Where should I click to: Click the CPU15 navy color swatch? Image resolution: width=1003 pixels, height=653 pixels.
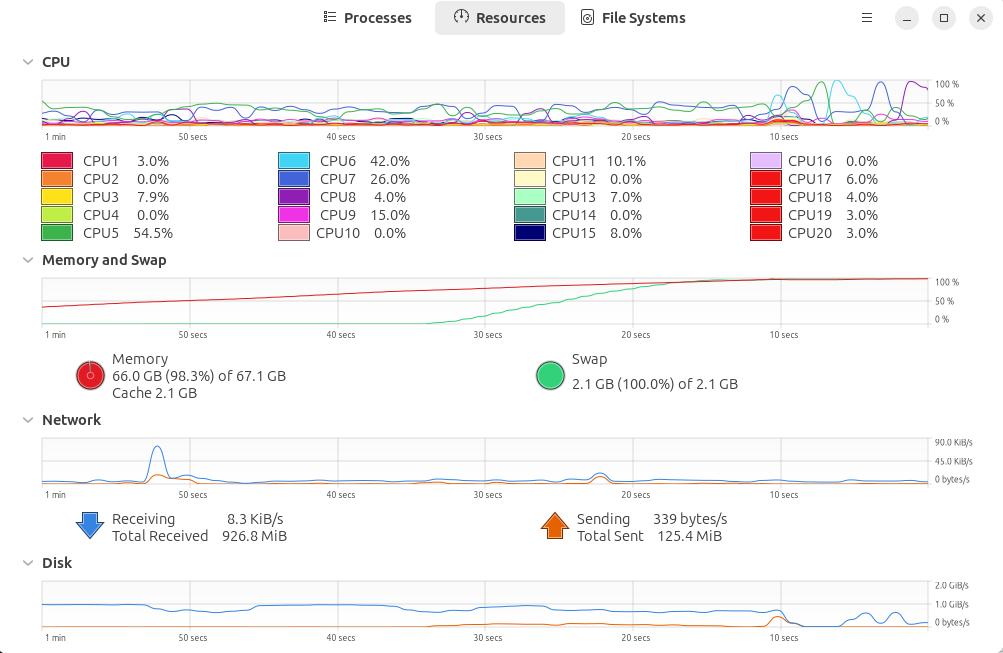(529, 233)
